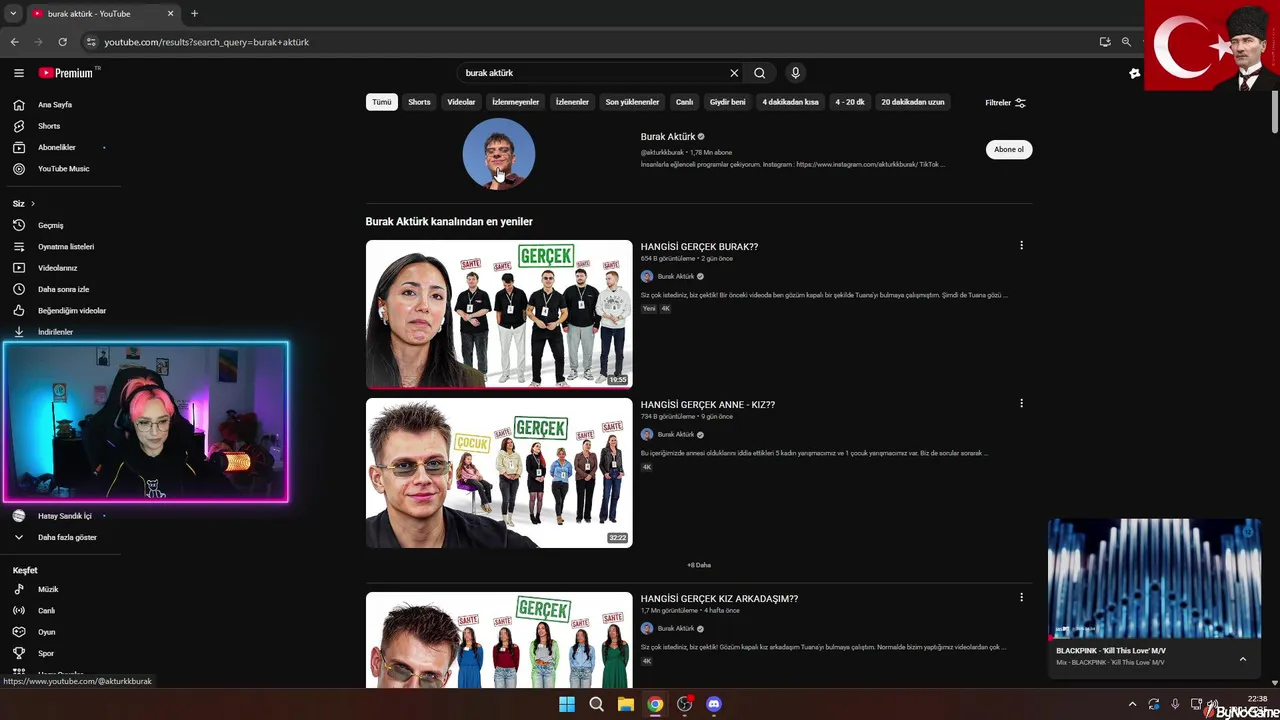Open Beğendiğim videolar list

[71, 311]
